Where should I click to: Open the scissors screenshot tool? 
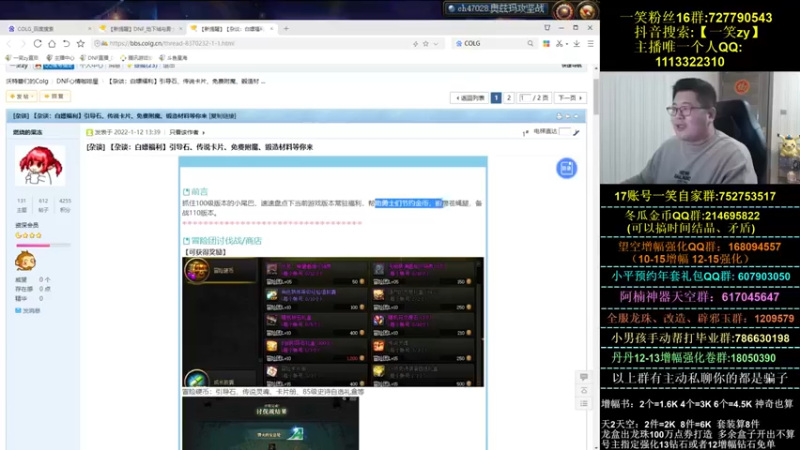[x=559, y=44]
